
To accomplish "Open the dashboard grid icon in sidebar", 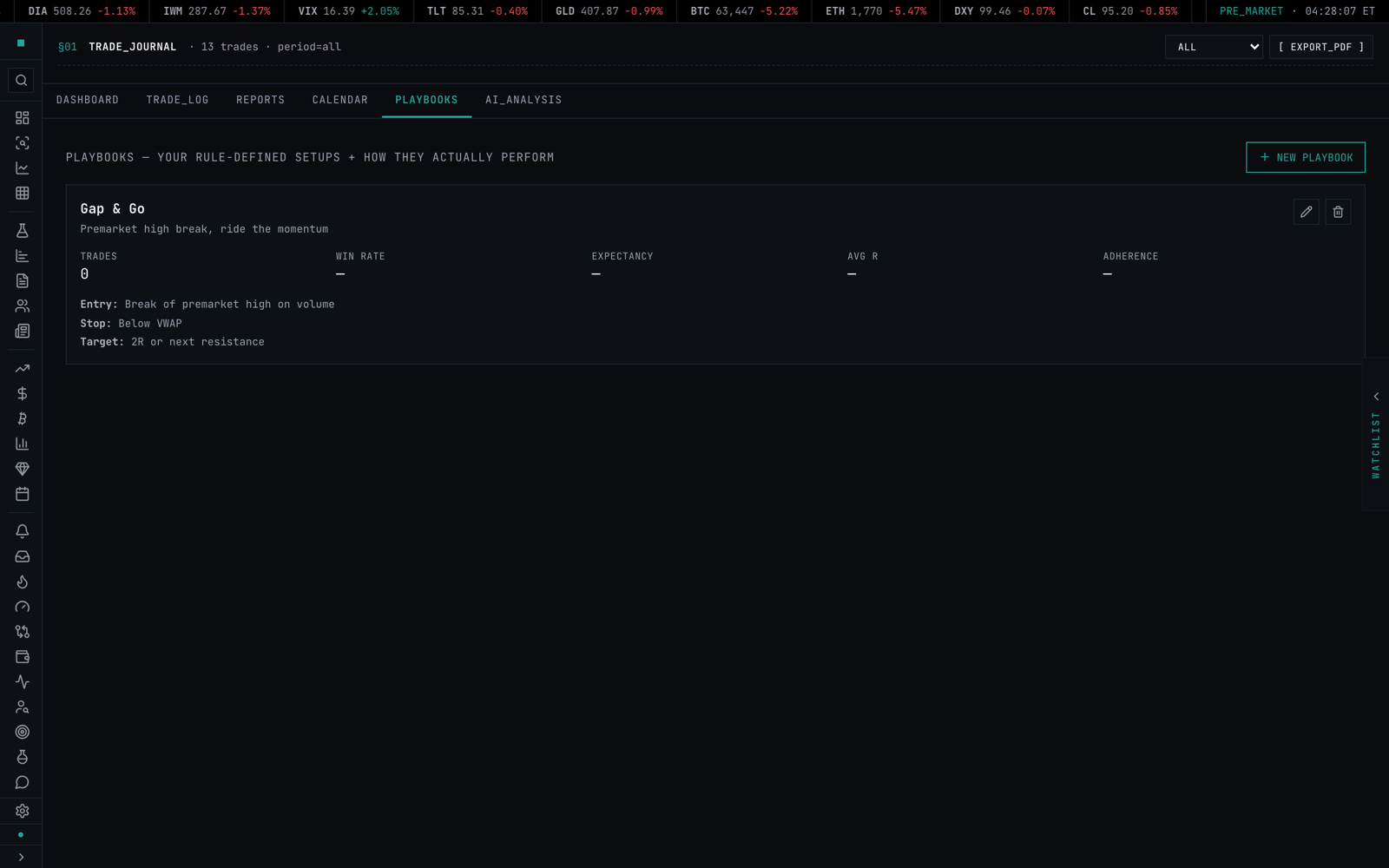I will tap(22, 117).
